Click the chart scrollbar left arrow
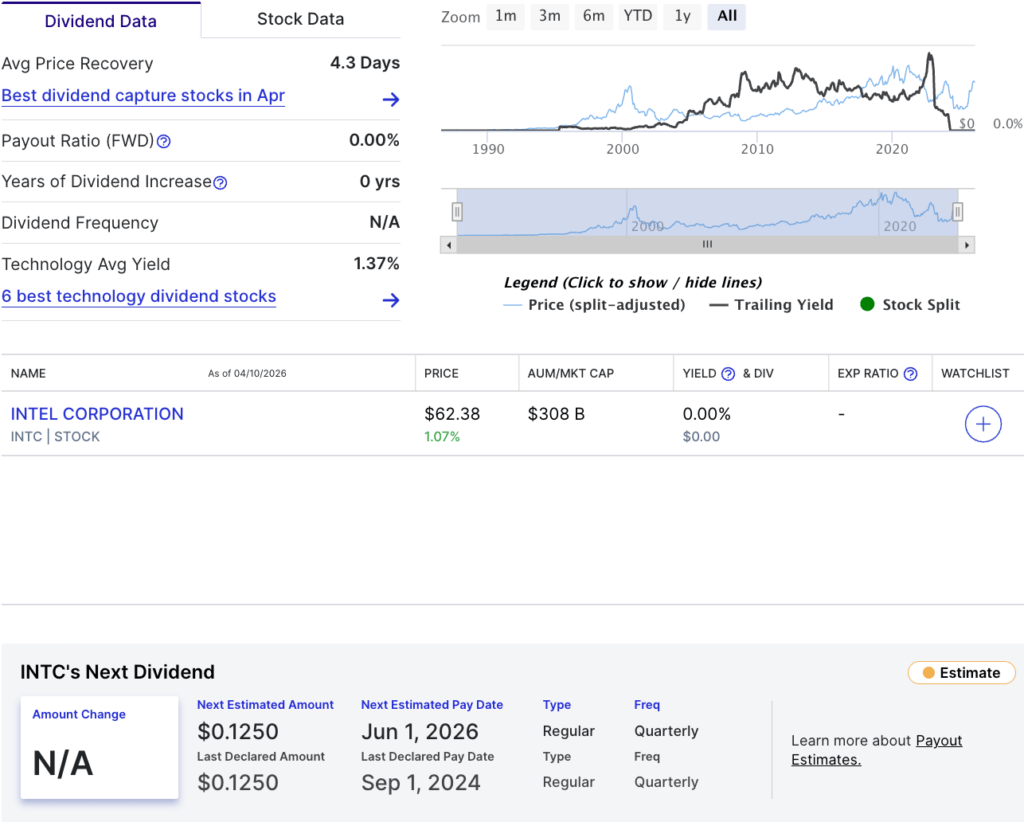1024x822 pixels. (449, 244)
